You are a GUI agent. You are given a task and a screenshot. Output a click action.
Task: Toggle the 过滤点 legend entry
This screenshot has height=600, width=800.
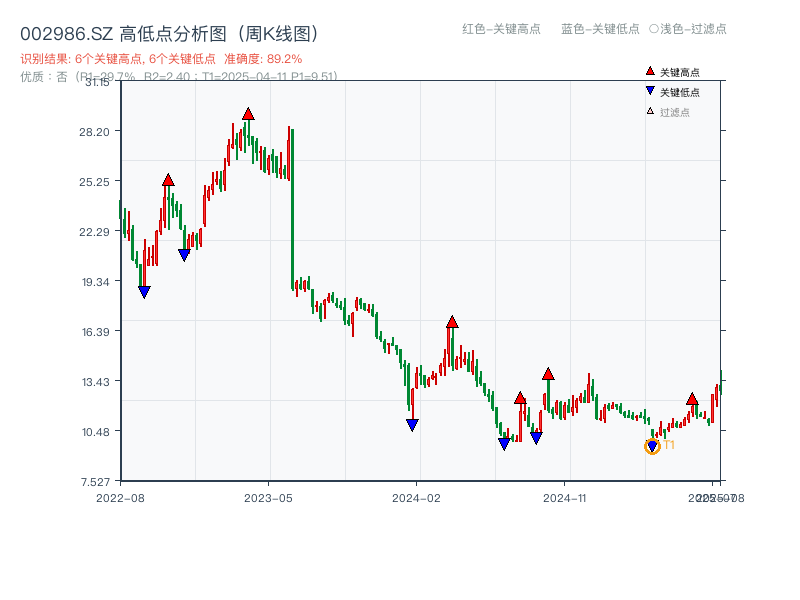pos(674,112)
